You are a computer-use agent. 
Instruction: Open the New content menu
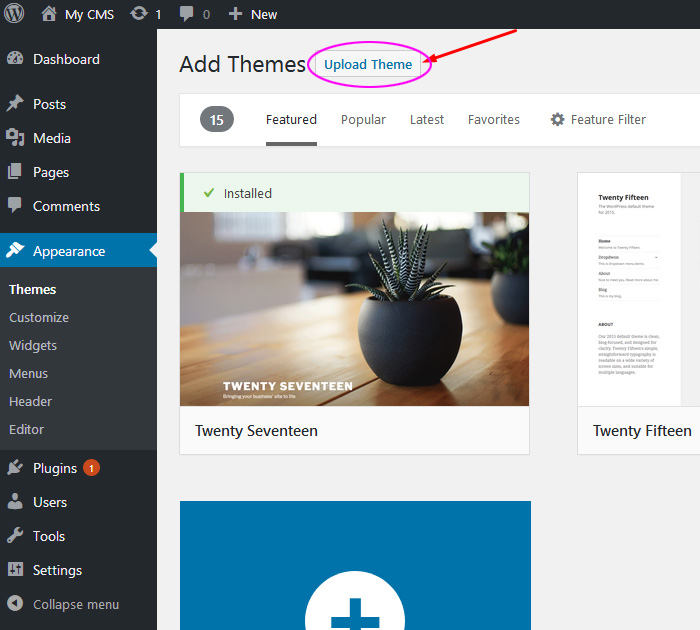[264, 14]
